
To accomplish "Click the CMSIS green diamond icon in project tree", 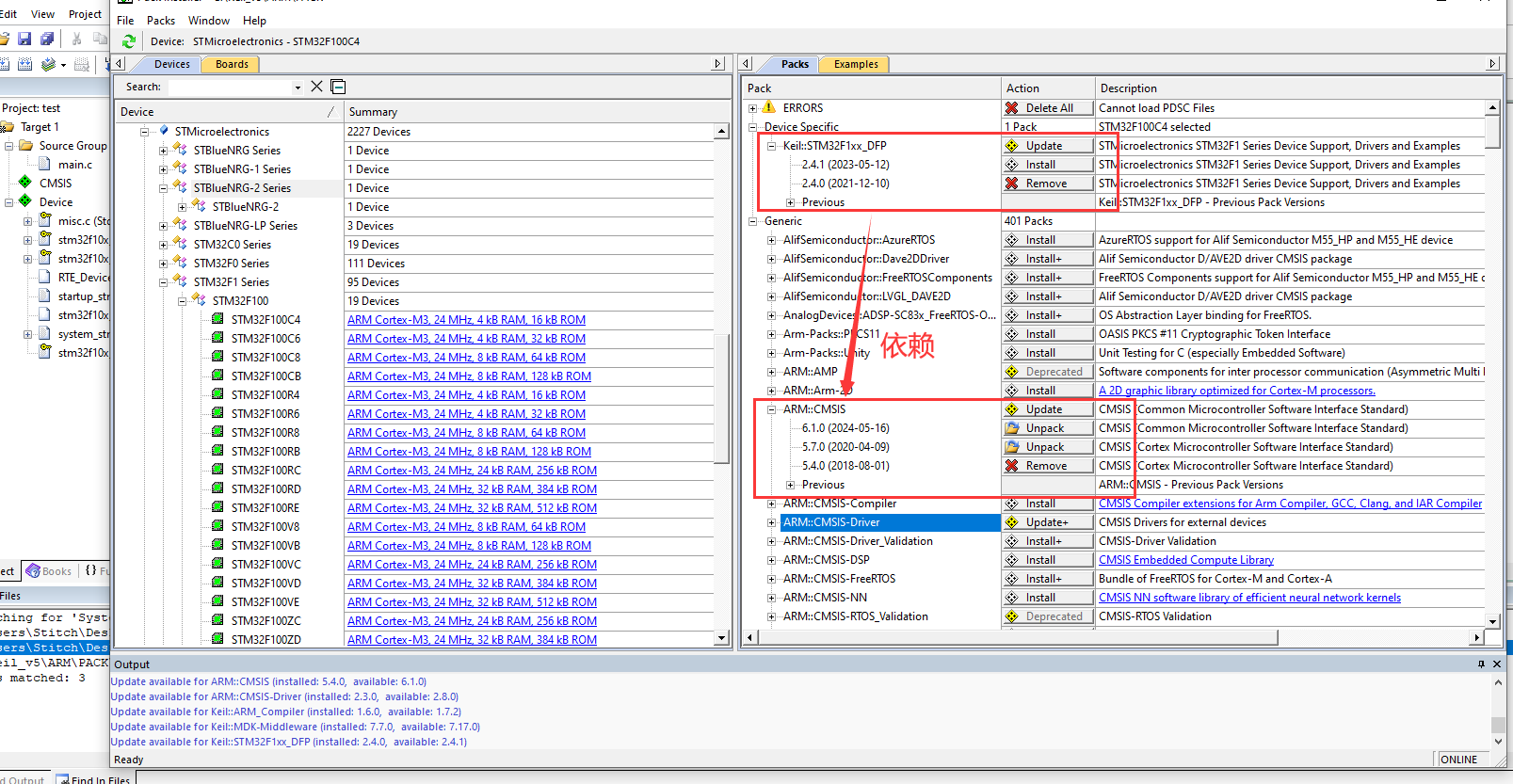I will 25,183.
